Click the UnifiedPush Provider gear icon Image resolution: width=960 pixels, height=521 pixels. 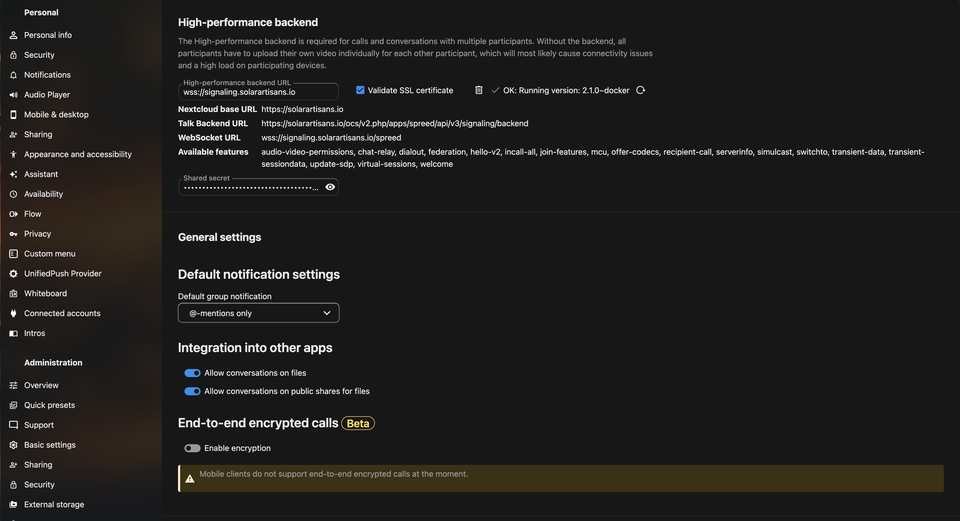tap(13, 274)
